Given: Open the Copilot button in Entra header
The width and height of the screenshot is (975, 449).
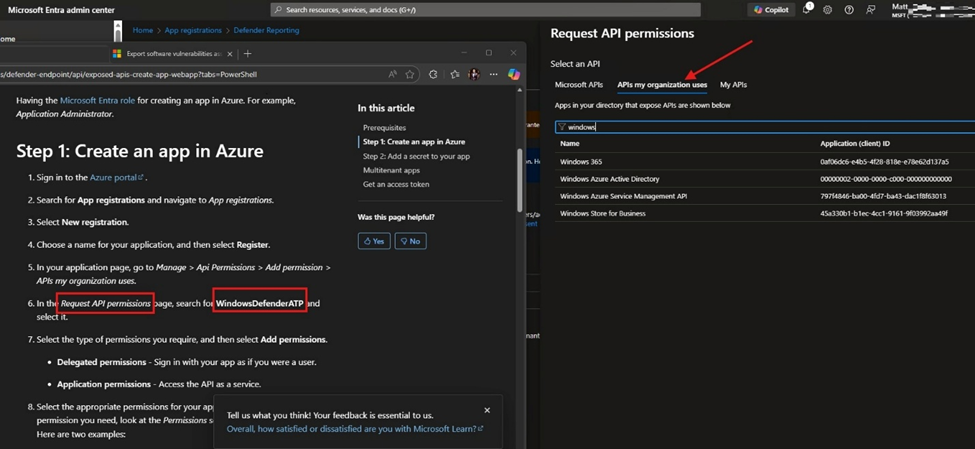Looking at the screenshot, I should pos(772,10).
